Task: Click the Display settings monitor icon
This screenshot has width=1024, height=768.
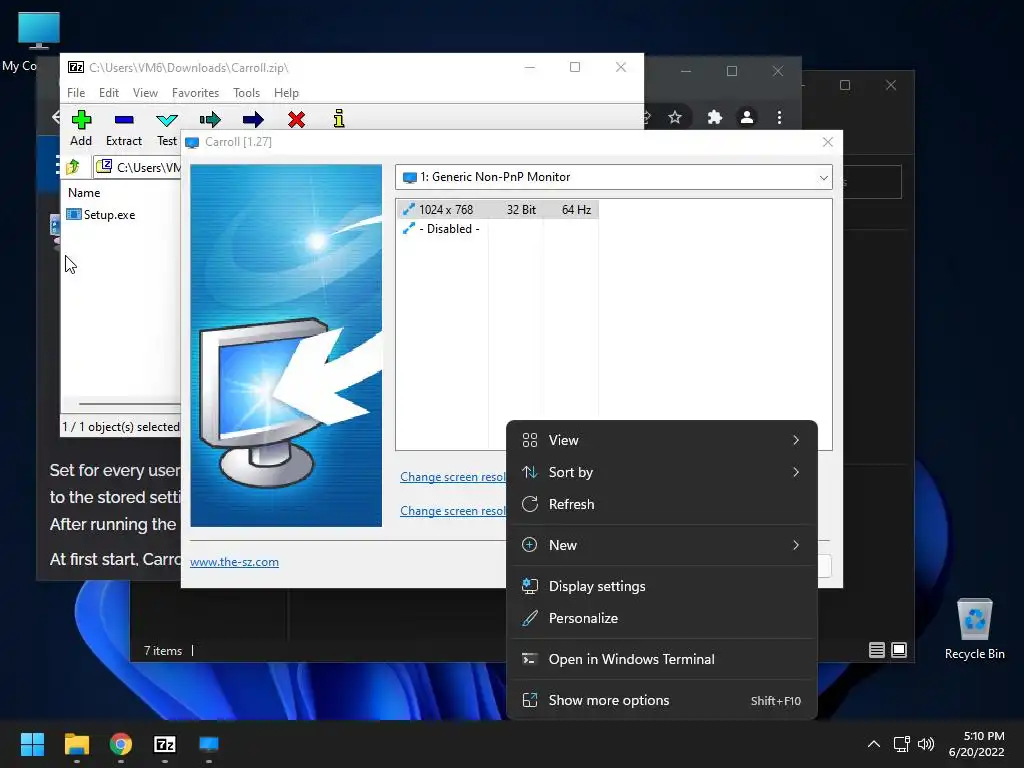Action: (x=530, y=586)
